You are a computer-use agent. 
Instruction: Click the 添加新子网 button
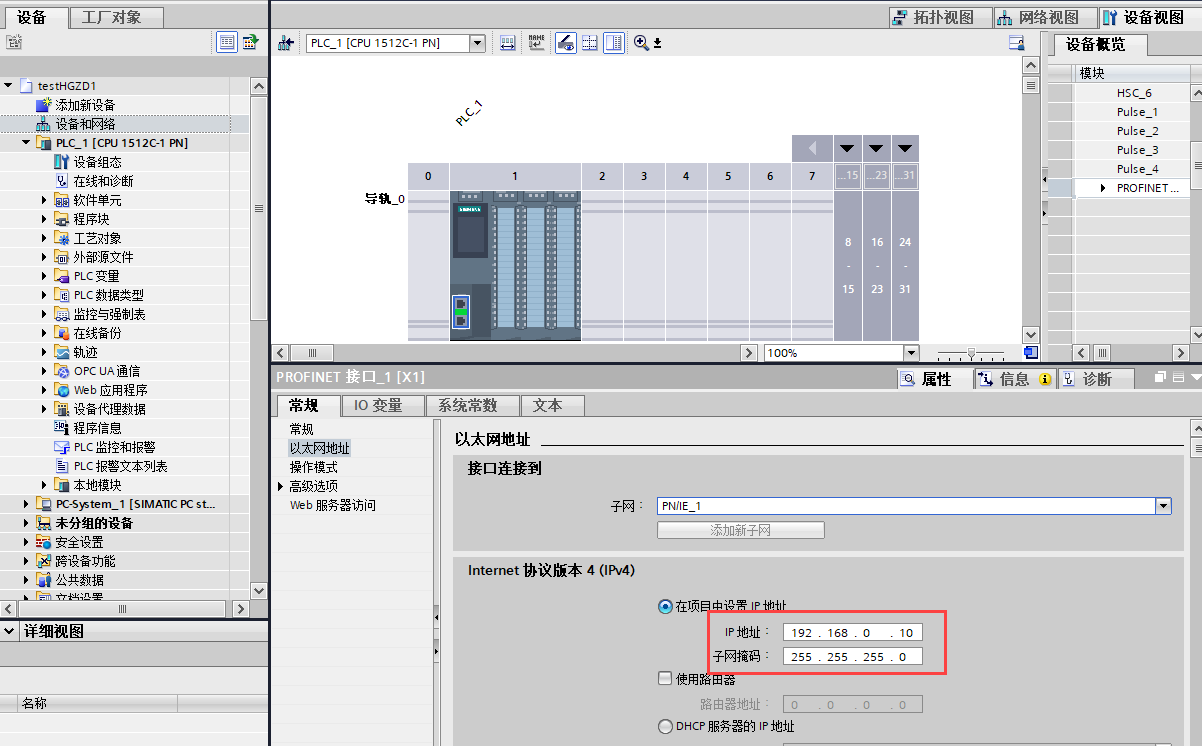point(740,530)
